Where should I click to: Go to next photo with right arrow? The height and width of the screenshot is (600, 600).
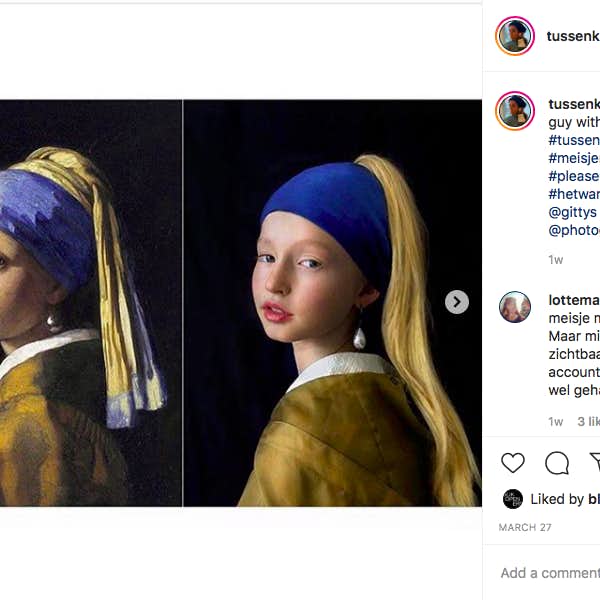457,302
